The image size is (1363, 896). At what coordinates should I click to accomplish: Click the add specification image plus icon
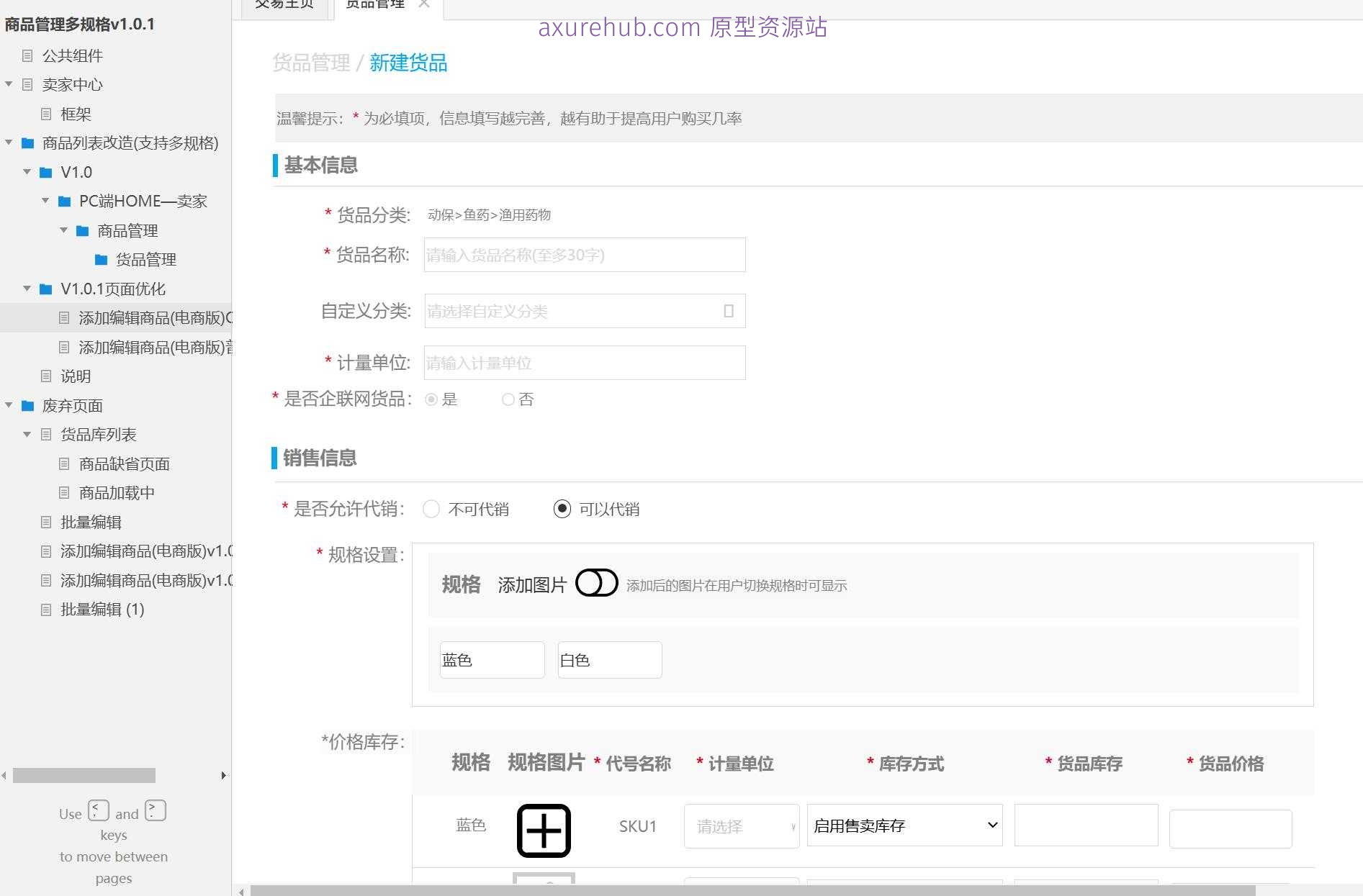click(x=544, y=830)
